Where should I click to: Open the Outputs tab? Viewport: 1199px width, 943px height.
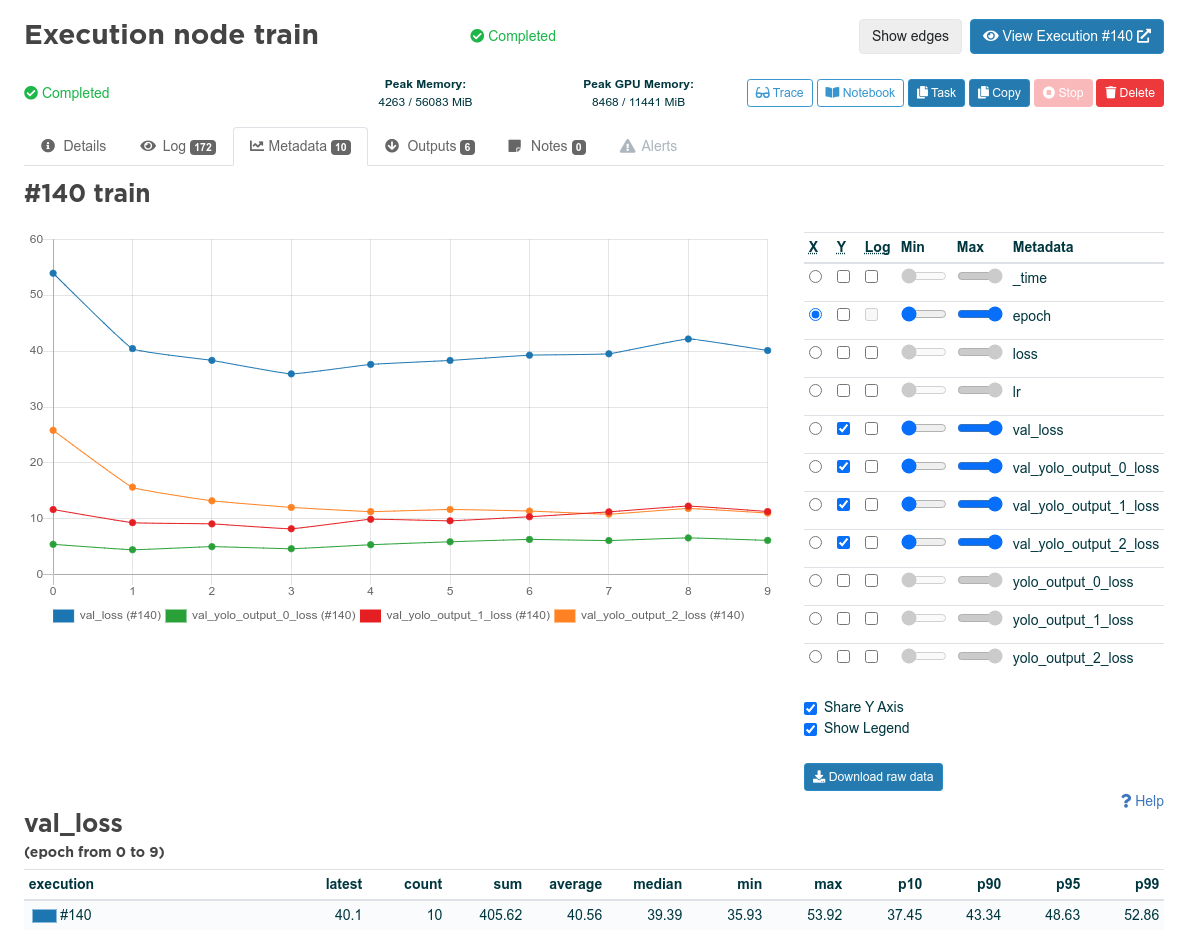pos(429,146)
